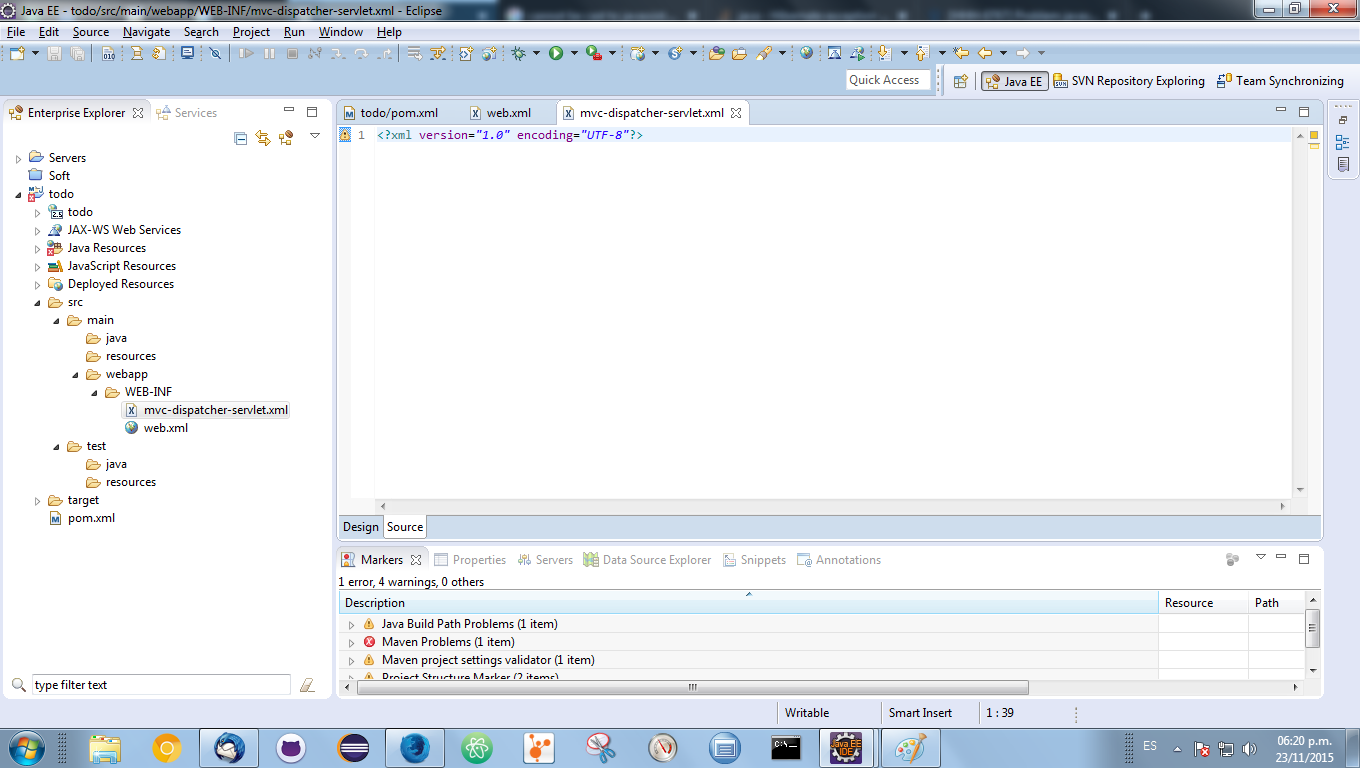
Task: Click the Quick Access search field
Action: coord(888,80)
